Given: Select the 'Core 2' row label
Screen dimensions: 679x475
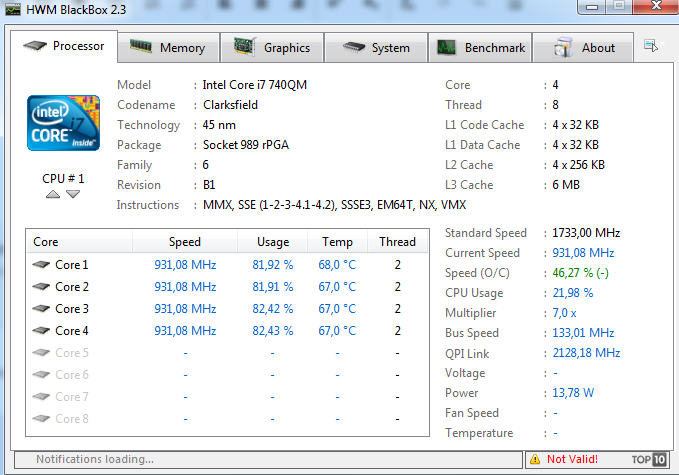Looking at the screenshot, I should click(71, 287).
